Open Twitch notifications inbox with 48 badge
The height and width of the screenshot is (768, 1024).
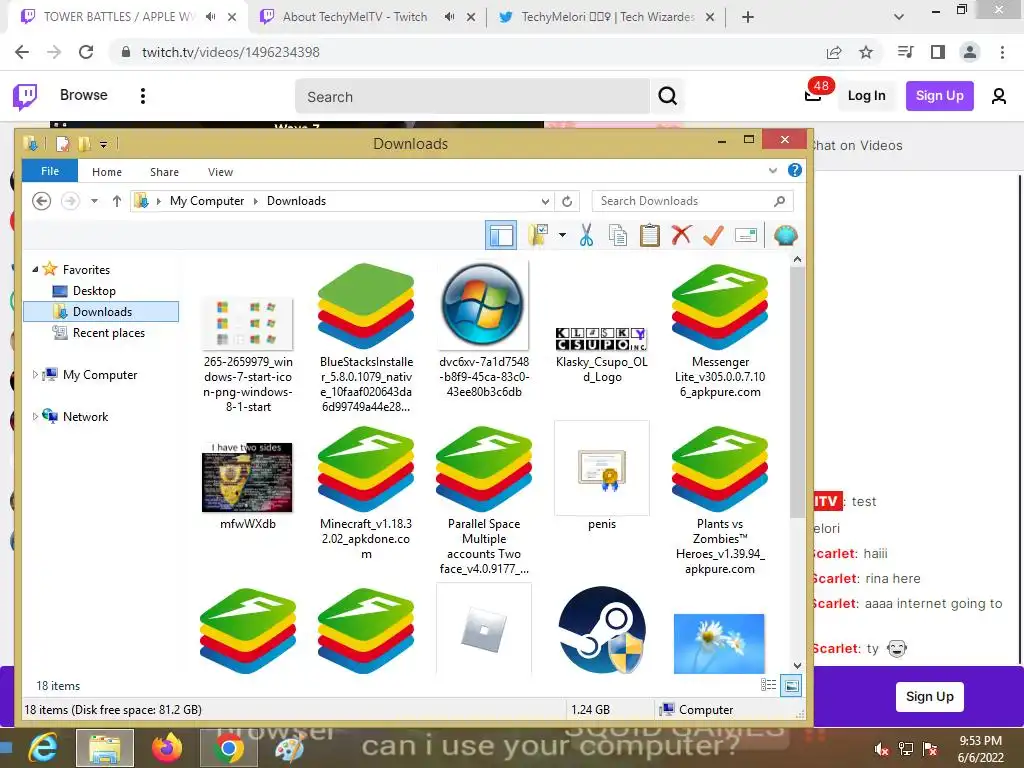(813, 95)
